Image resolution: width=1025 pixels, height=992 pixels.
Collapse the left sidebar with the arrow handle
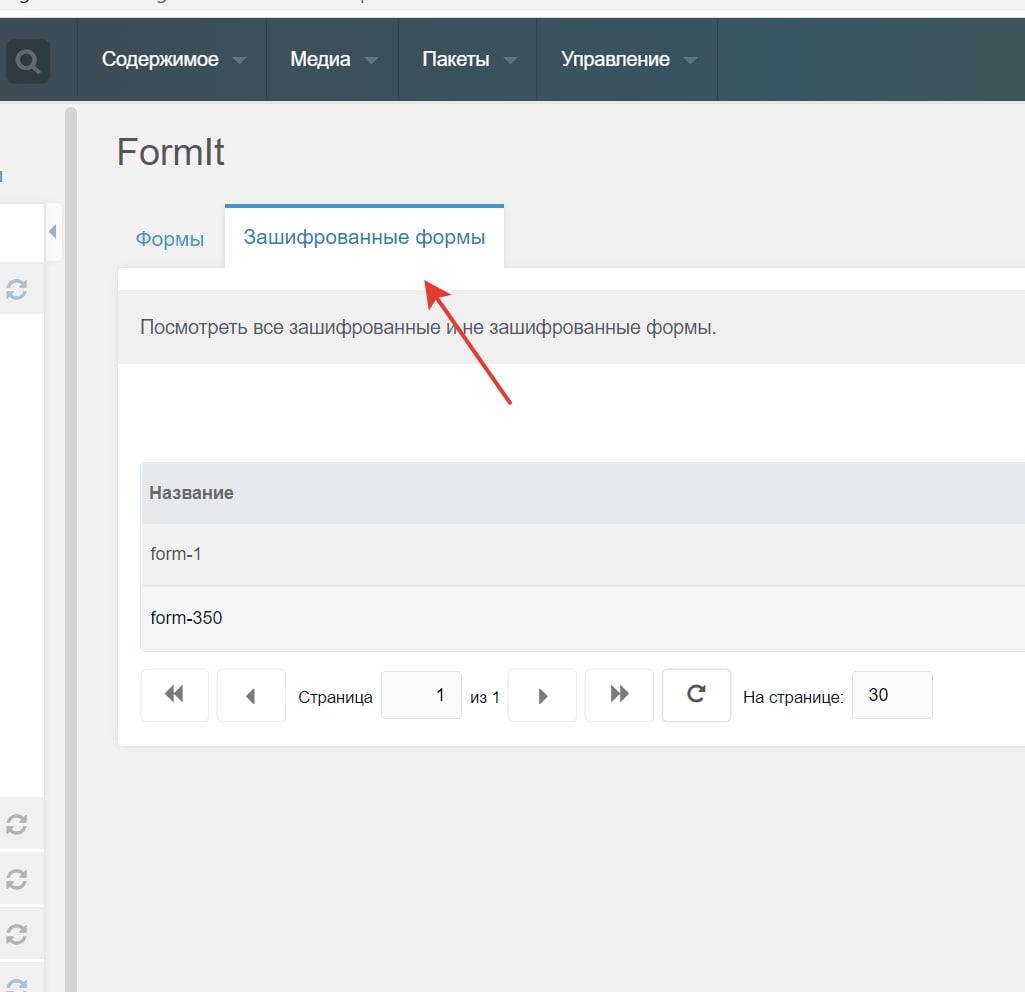53,231
